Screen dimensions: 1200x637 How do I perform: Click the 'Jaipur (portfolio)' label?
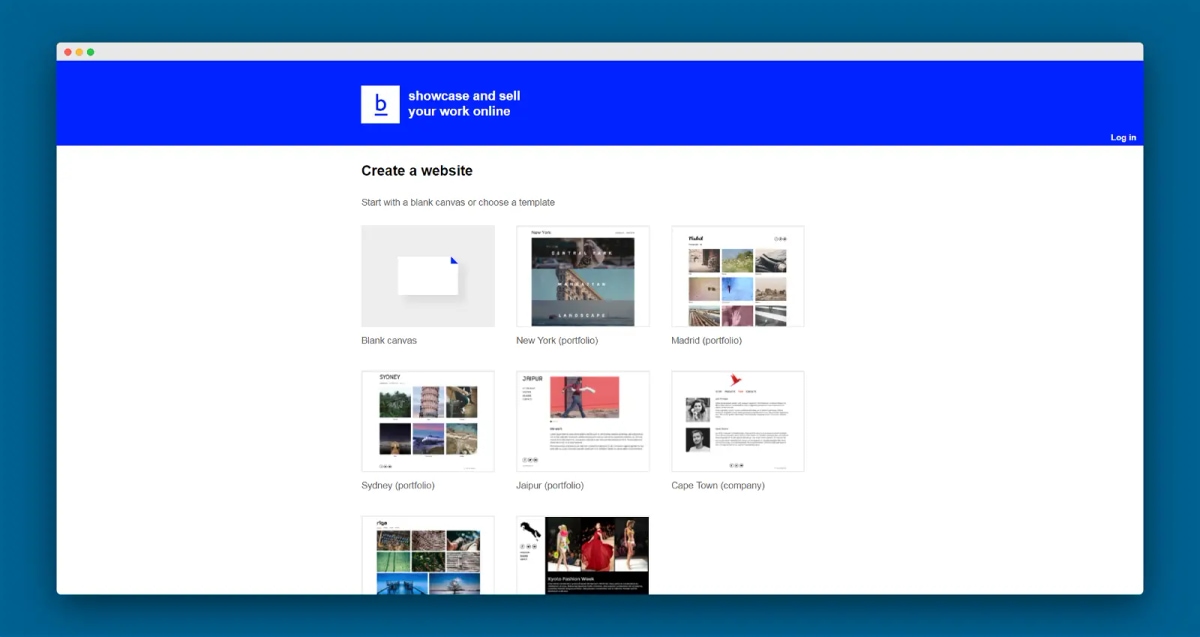point(550,486)
